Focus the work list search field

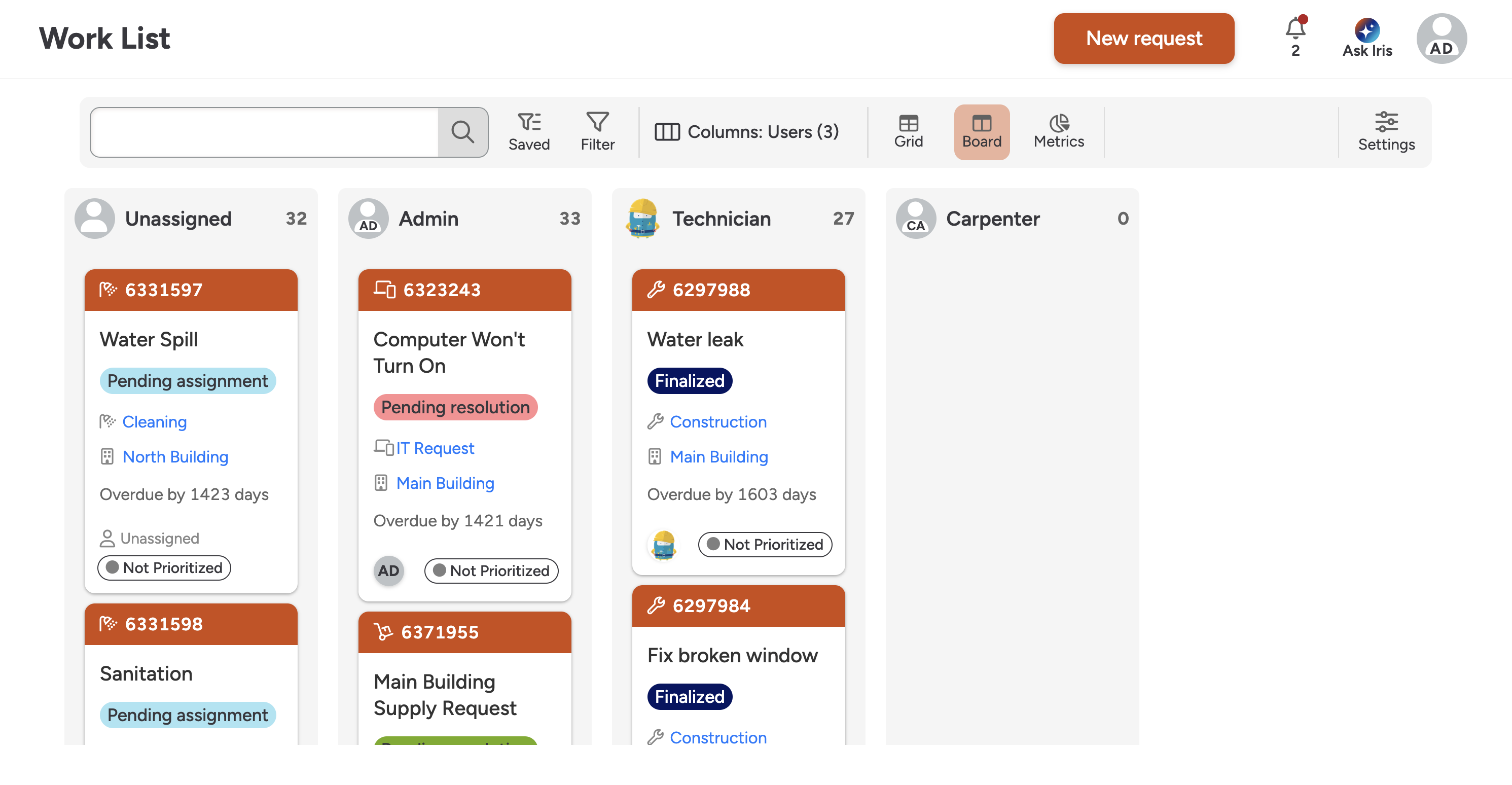pyautogui.click(x=264, y=131)
